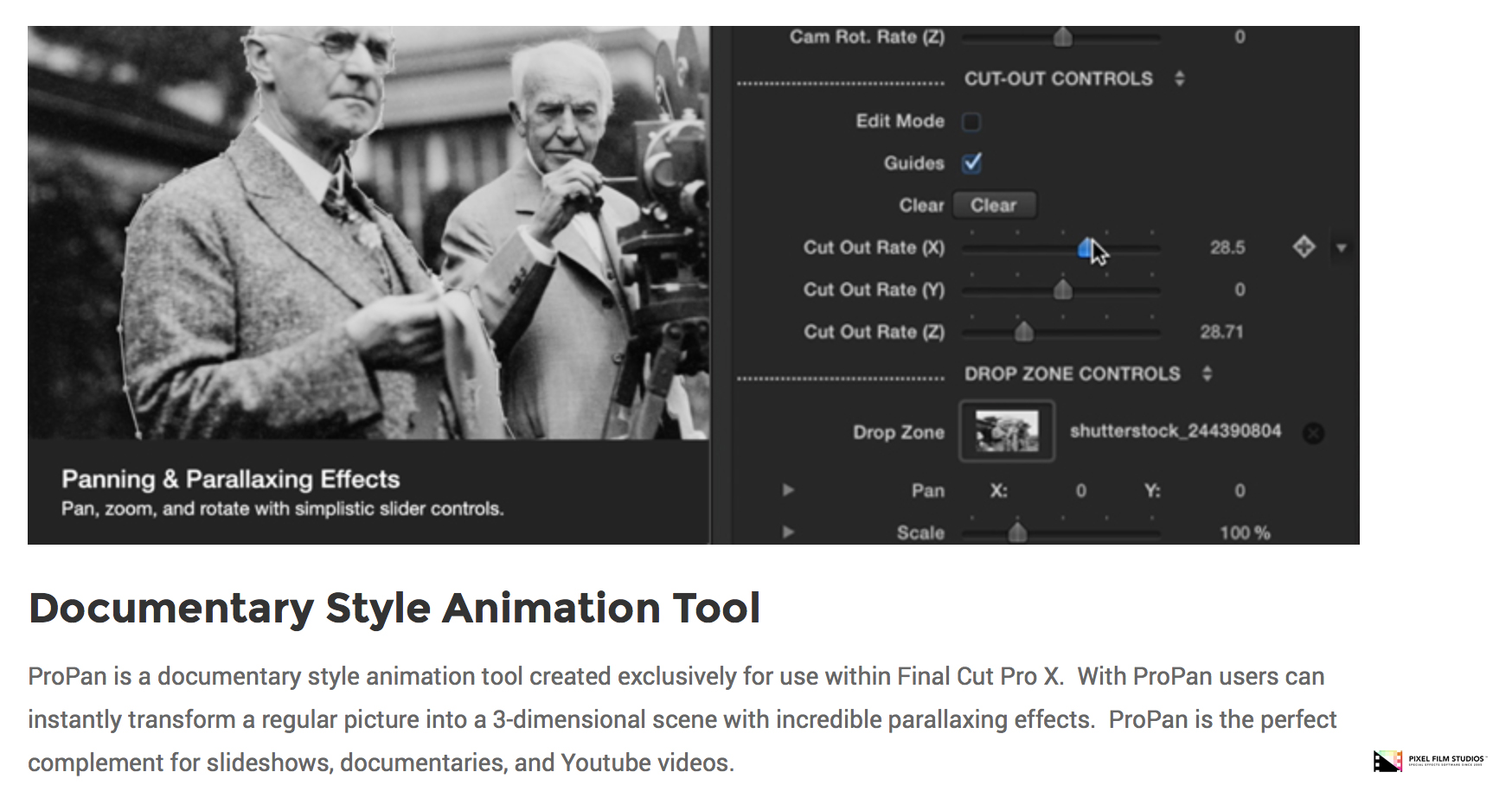Click the Pixel Film Studios logo
Image resolution: width=1512 pixels, height=804 pixels.
[1429, 761]
